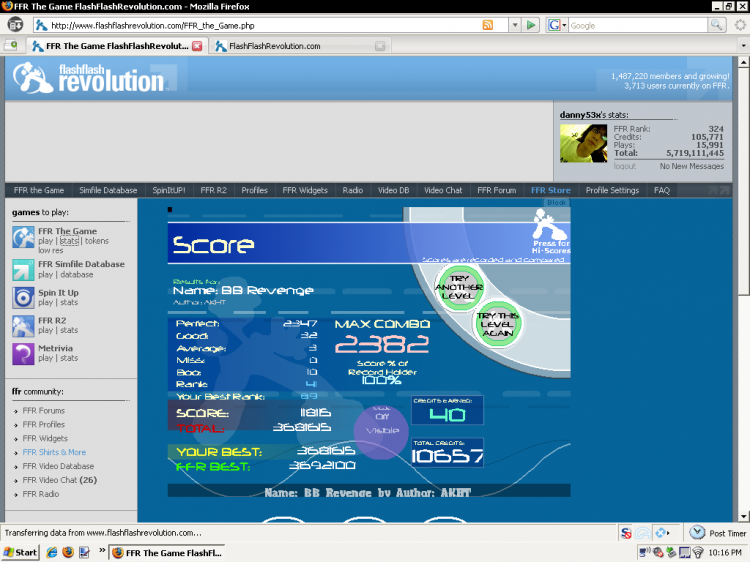This screenshot has width=750, height=562.
Task: Click the Metrivia purple question icon
Action: (x=23, y=354)
